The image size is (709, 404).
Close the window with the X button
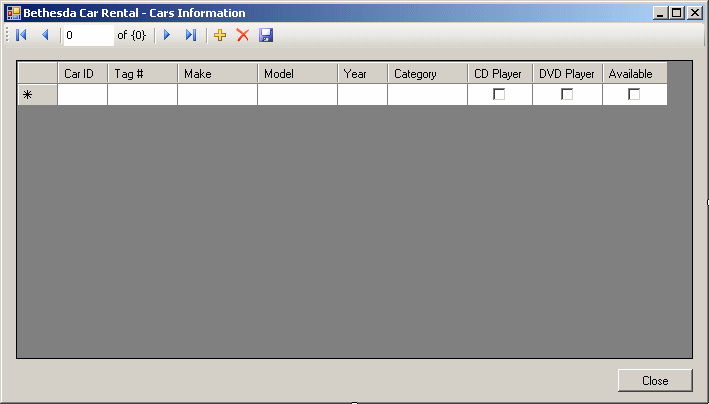coord(694,13)
